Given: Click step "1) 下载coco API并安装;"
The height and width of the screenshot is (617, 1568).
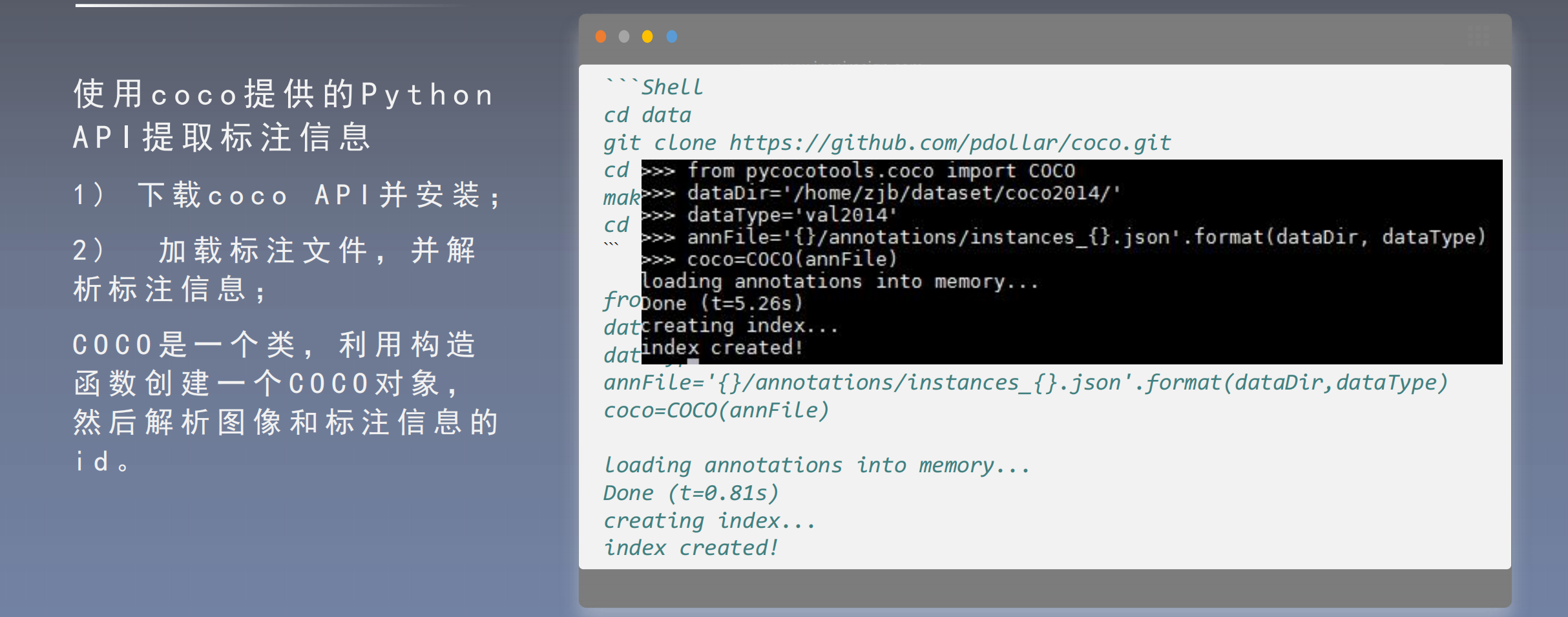Looking at the screenshot, I should pos(288,195).
